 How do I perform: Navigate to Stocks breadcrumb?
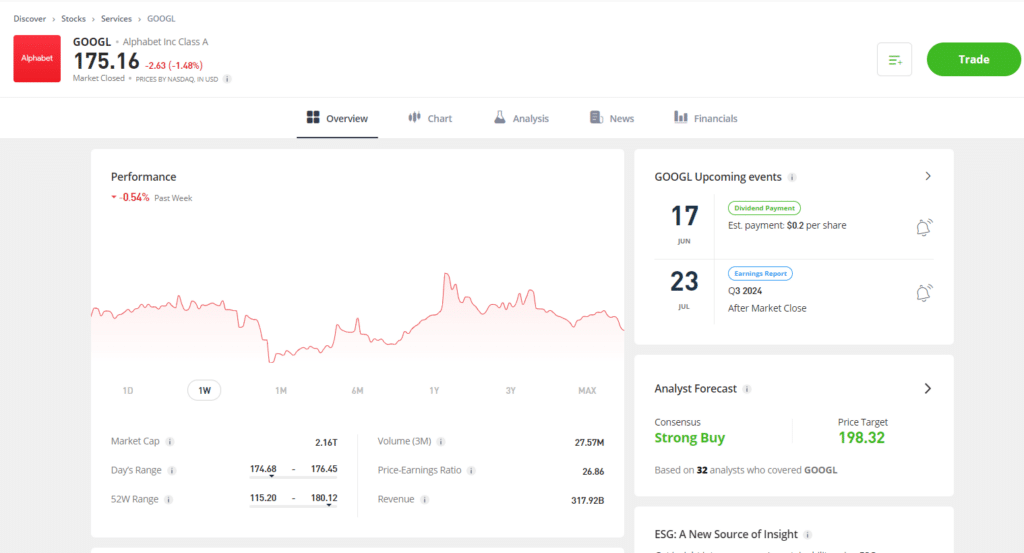[73, 19]
